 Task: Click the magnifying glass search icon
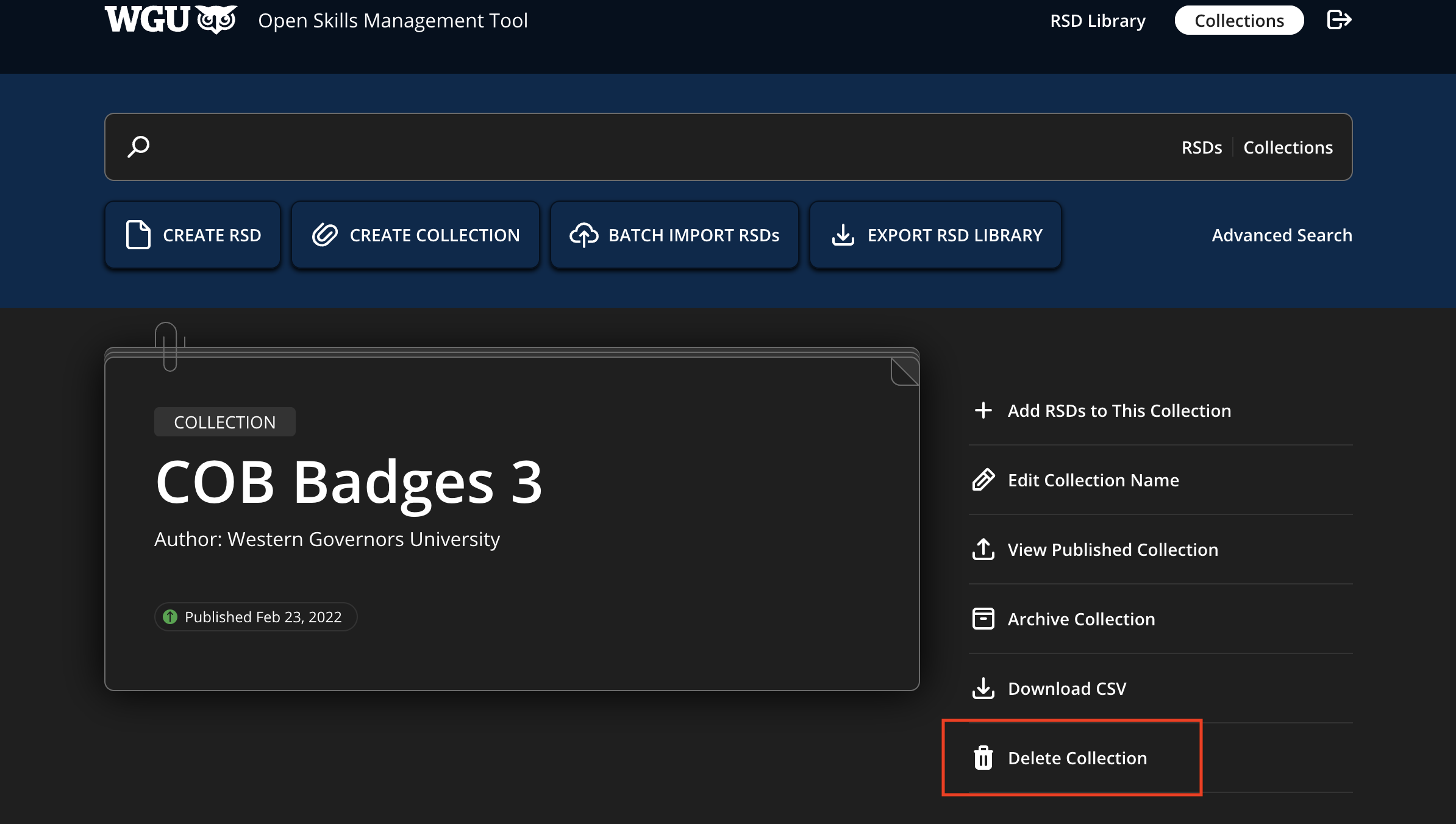(x=138, y=147)
